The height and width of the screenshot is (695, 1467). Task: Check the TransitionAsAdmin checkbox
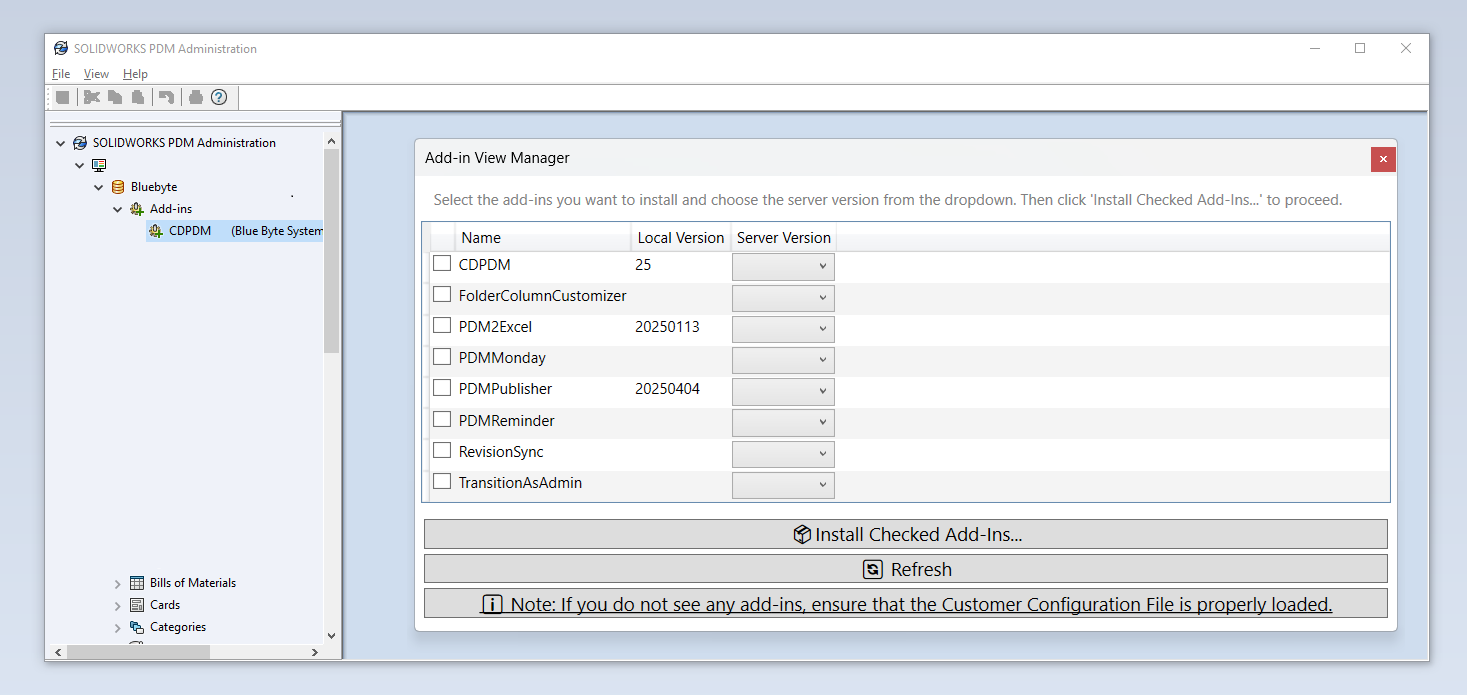click(x=442, y=481)
